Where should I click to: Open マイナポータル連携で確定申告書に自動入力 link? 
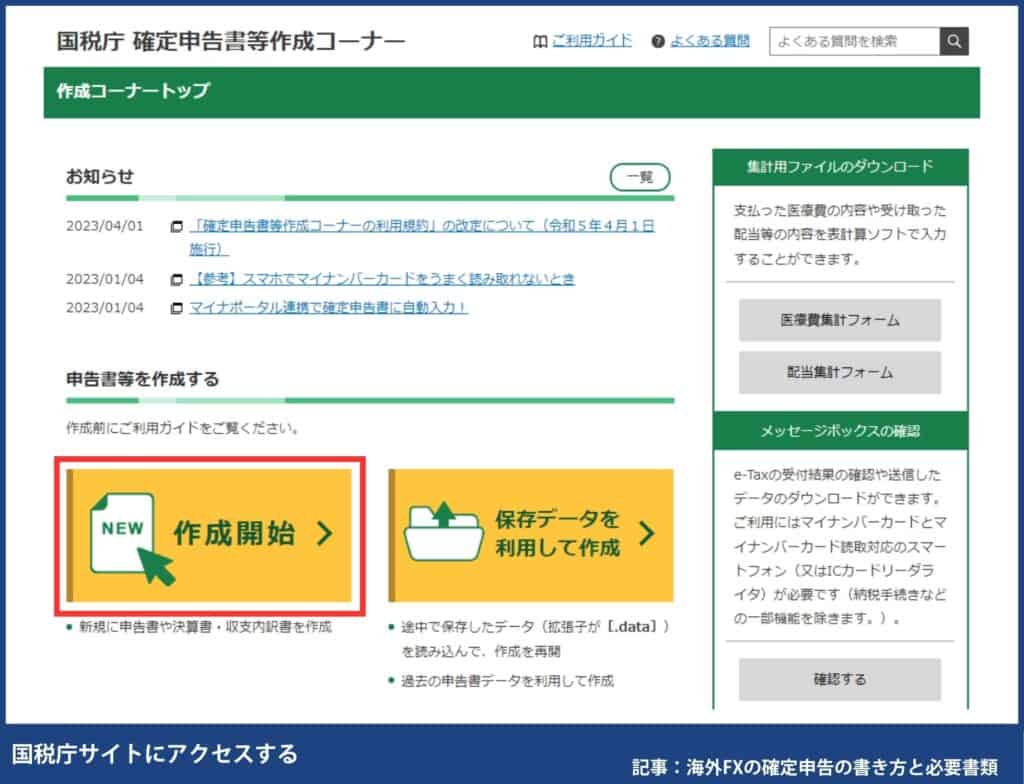click(x=328, y=307)
